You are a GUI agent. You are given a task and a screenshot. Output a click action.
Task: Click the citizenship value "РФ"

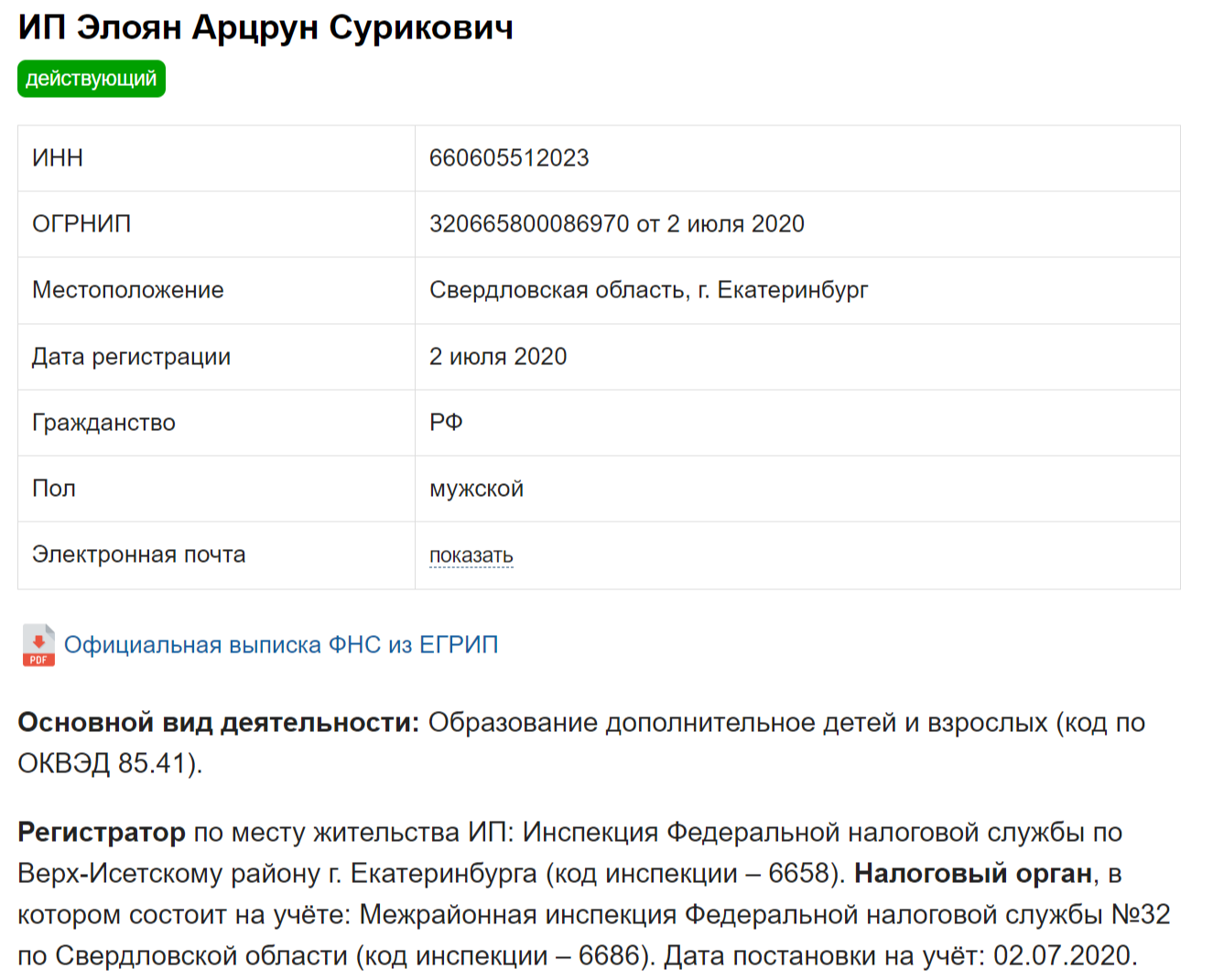pyautogui.click(x=446, y=423)
